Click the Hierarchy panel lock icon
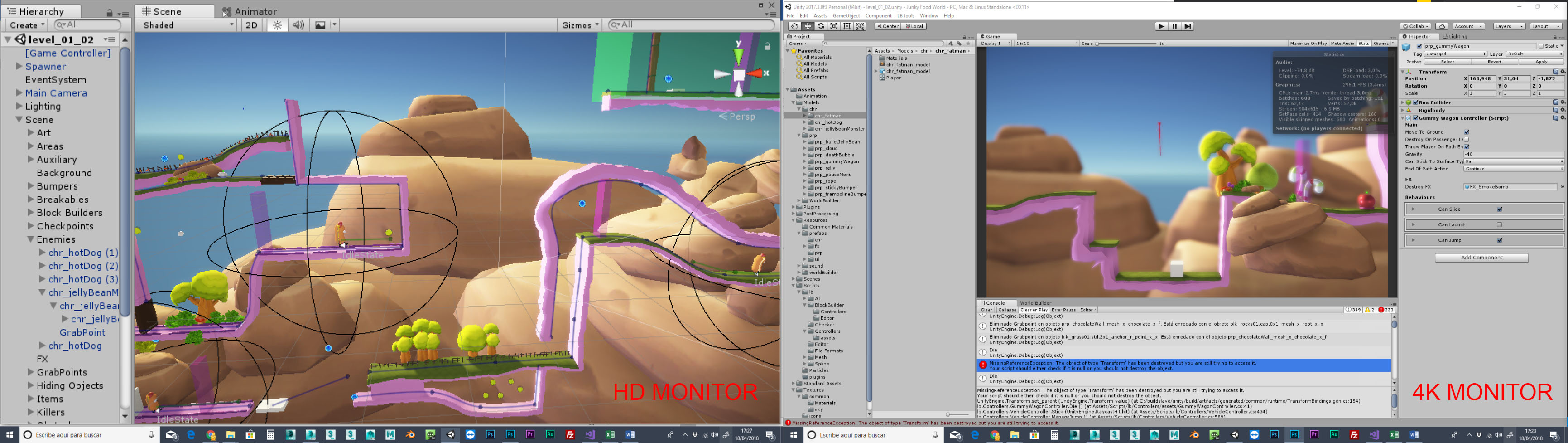The width and height of the screenshot is (1568, 443). 110,12
